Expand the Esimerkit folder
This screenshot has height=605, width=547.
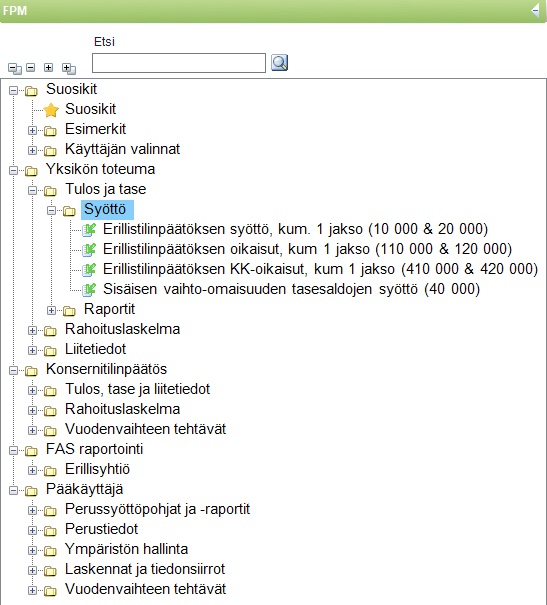click(x=32, y=130)
